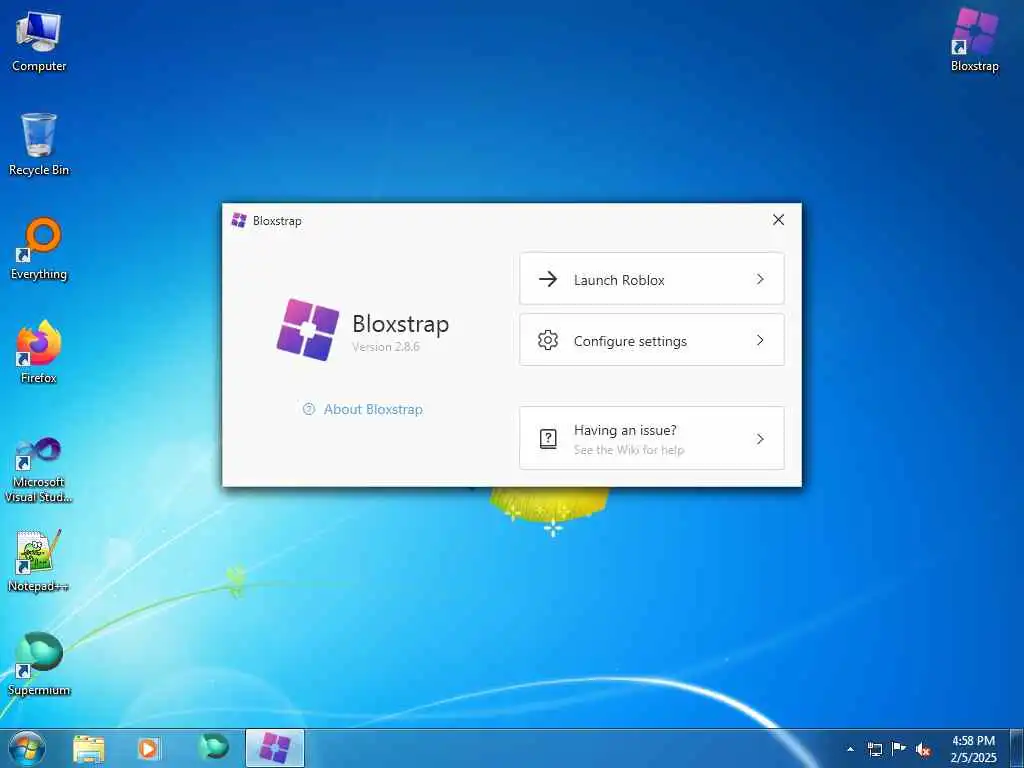Open Supermium from the taskbar
The width and height of the screenshot is (1024, 768).
tap(213, 748)
